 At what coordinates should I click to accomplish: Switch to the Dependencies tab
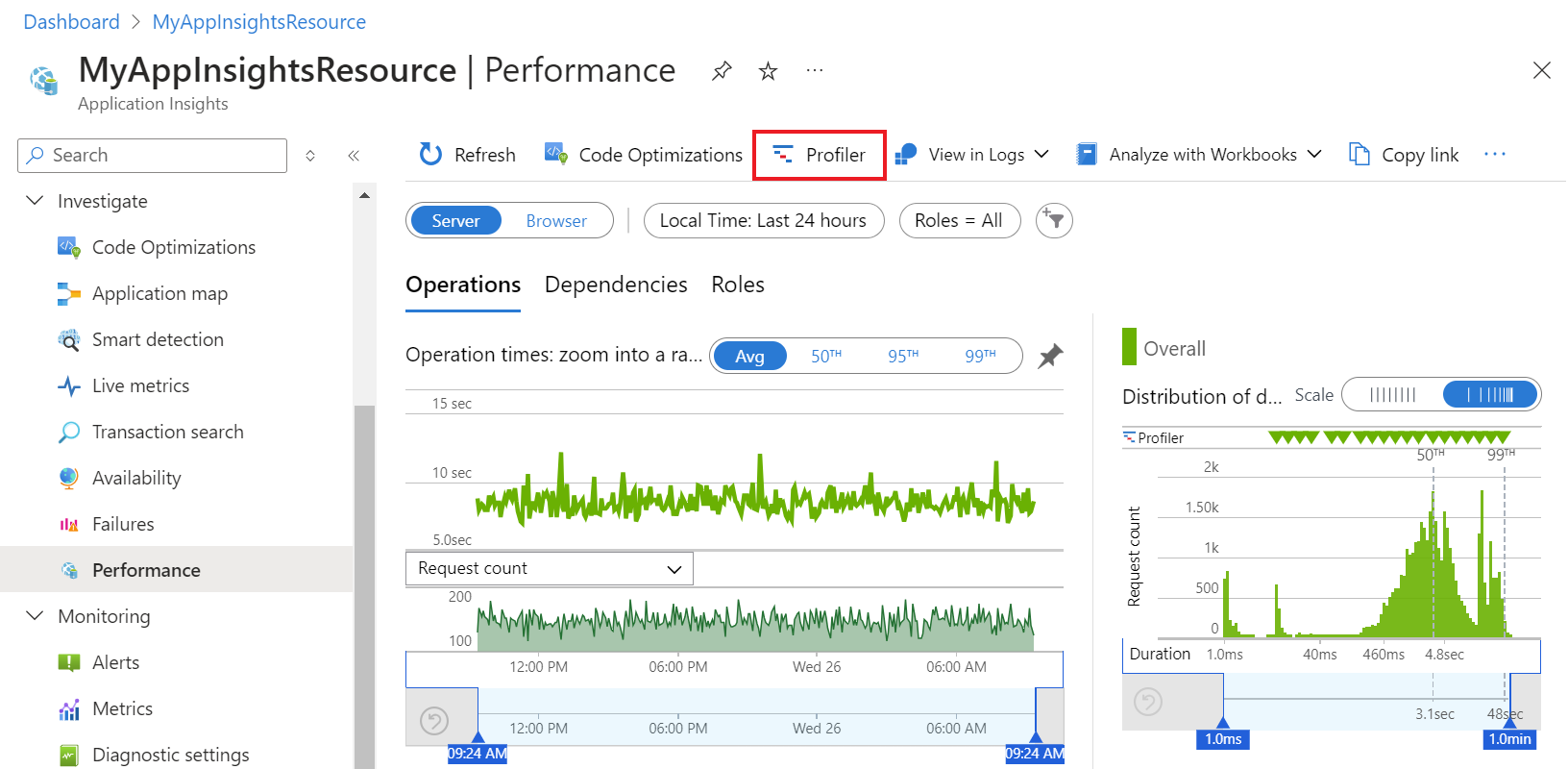click(x=616, y=285)
